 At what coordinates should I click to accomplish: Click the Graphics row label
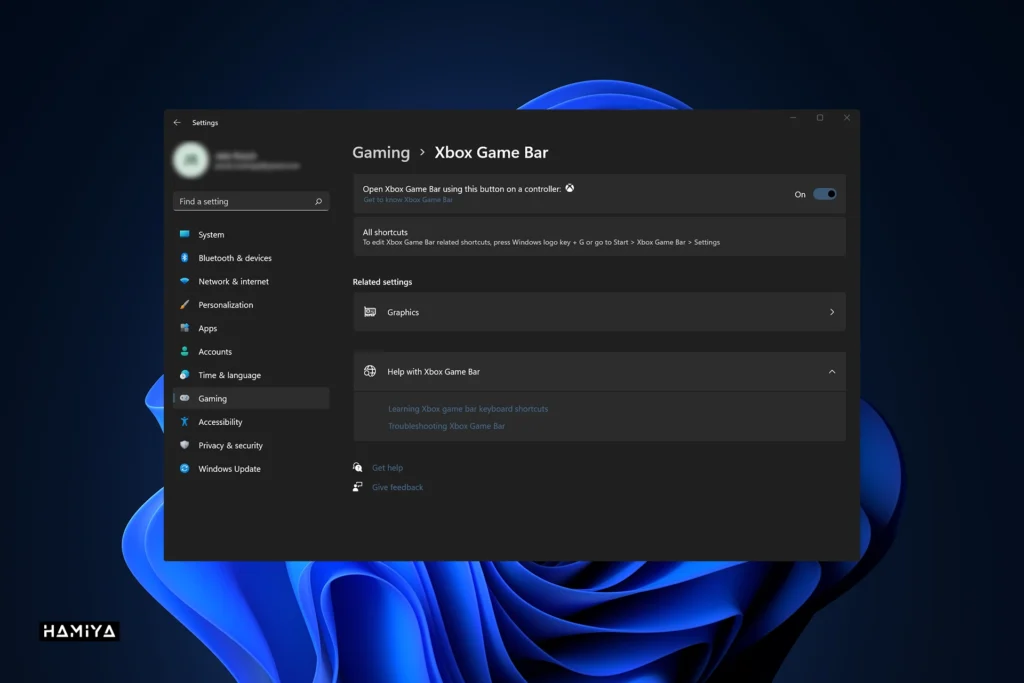pos(403,312)
